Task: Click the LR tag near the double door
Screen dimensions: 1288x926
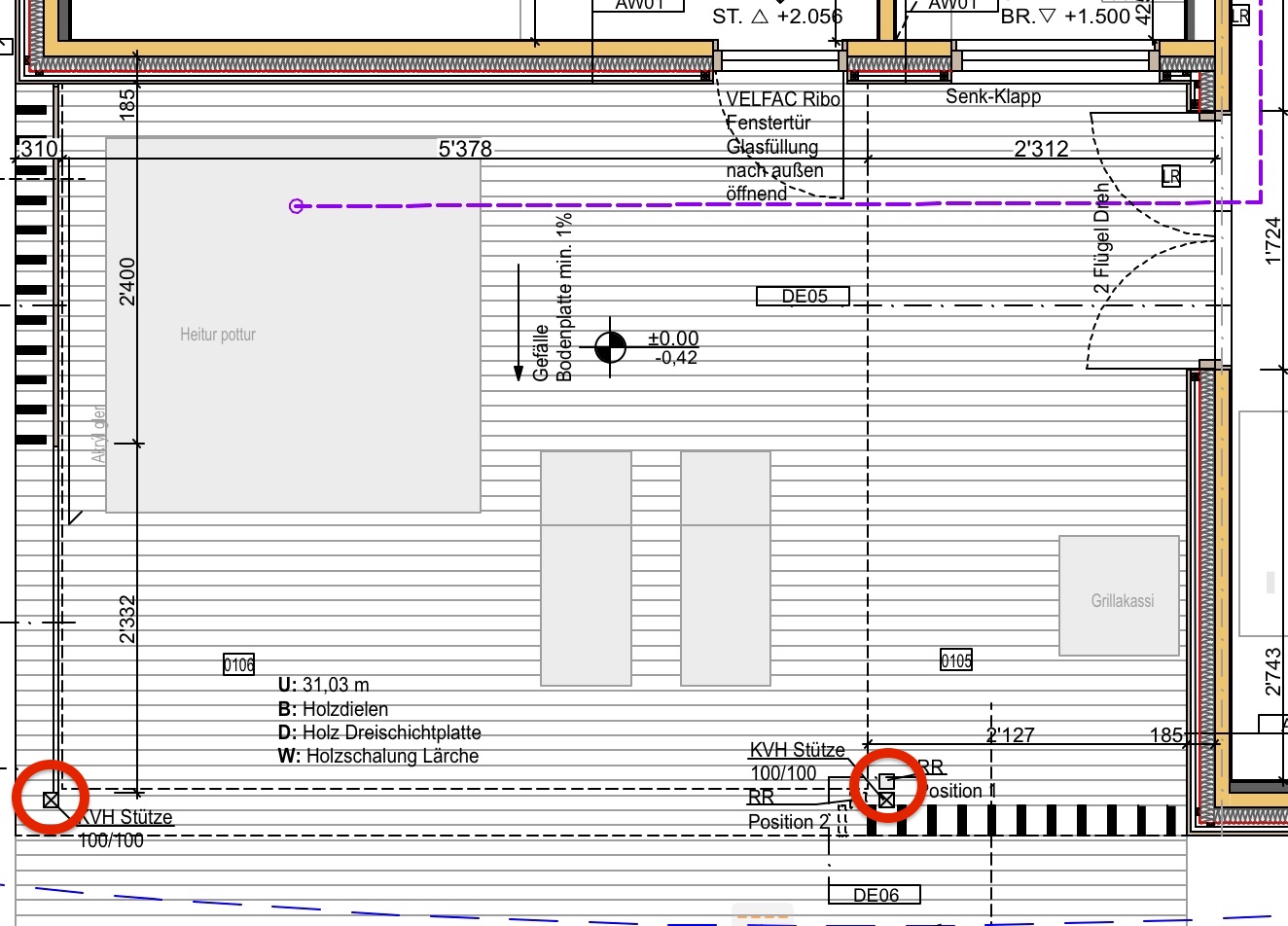Action: [x=1171, y=176]
